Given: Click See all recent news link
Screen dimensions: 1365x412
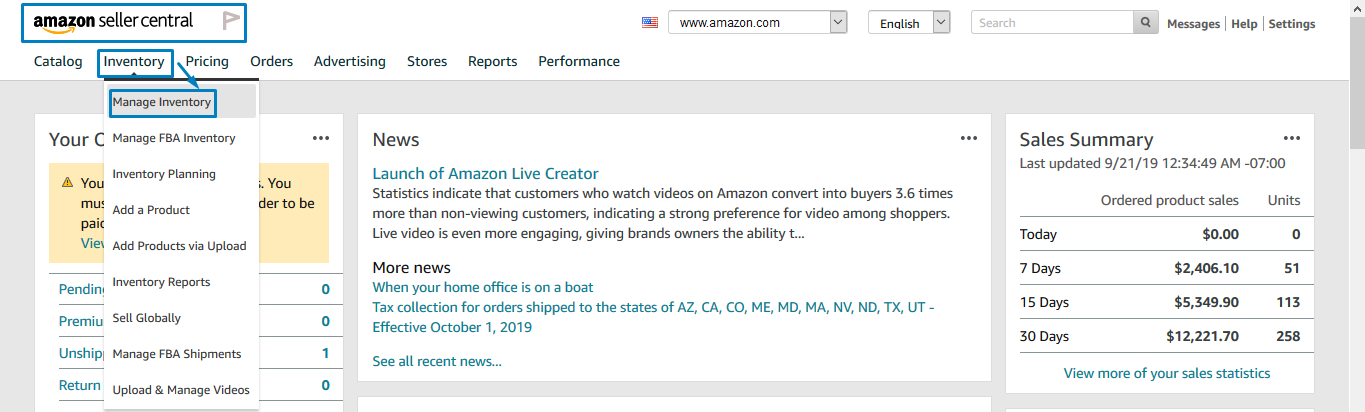Looking at the screenshot, I should pos(437,361).
